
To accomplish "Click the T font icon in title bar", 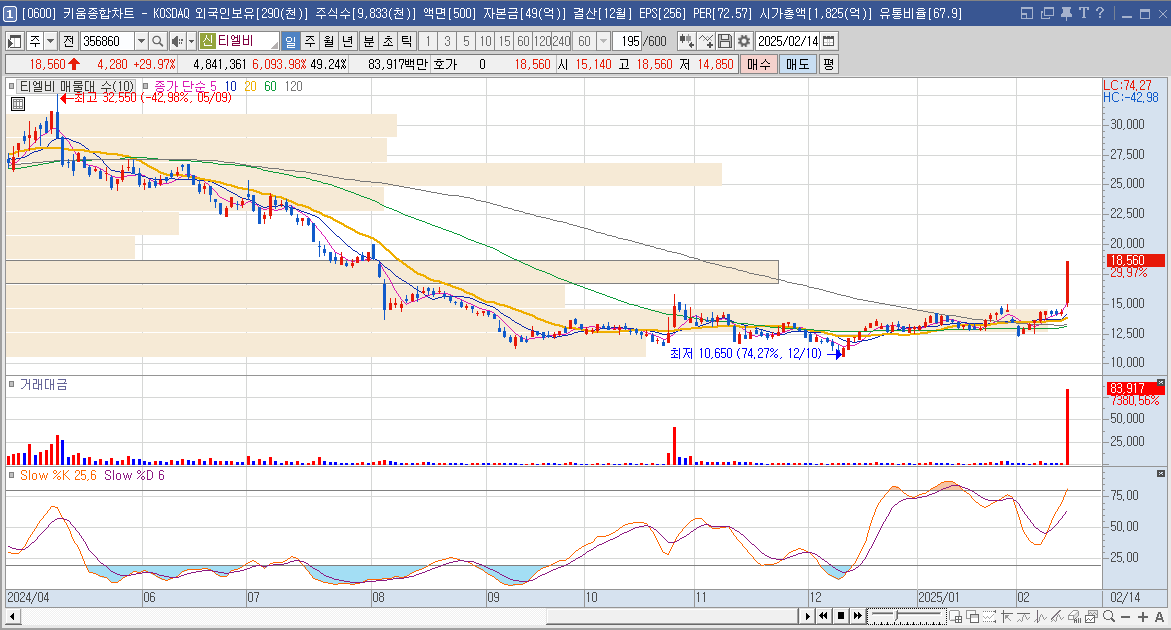I will click(1083, 13).
